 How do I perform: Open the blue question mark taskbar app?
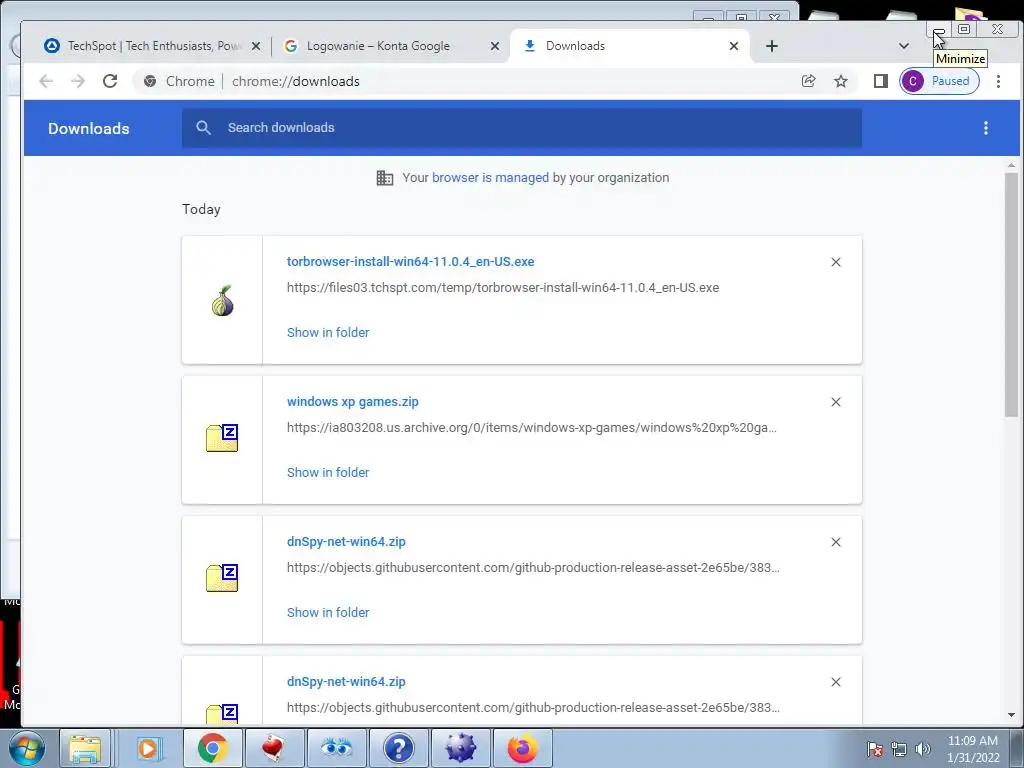point(398,748)
